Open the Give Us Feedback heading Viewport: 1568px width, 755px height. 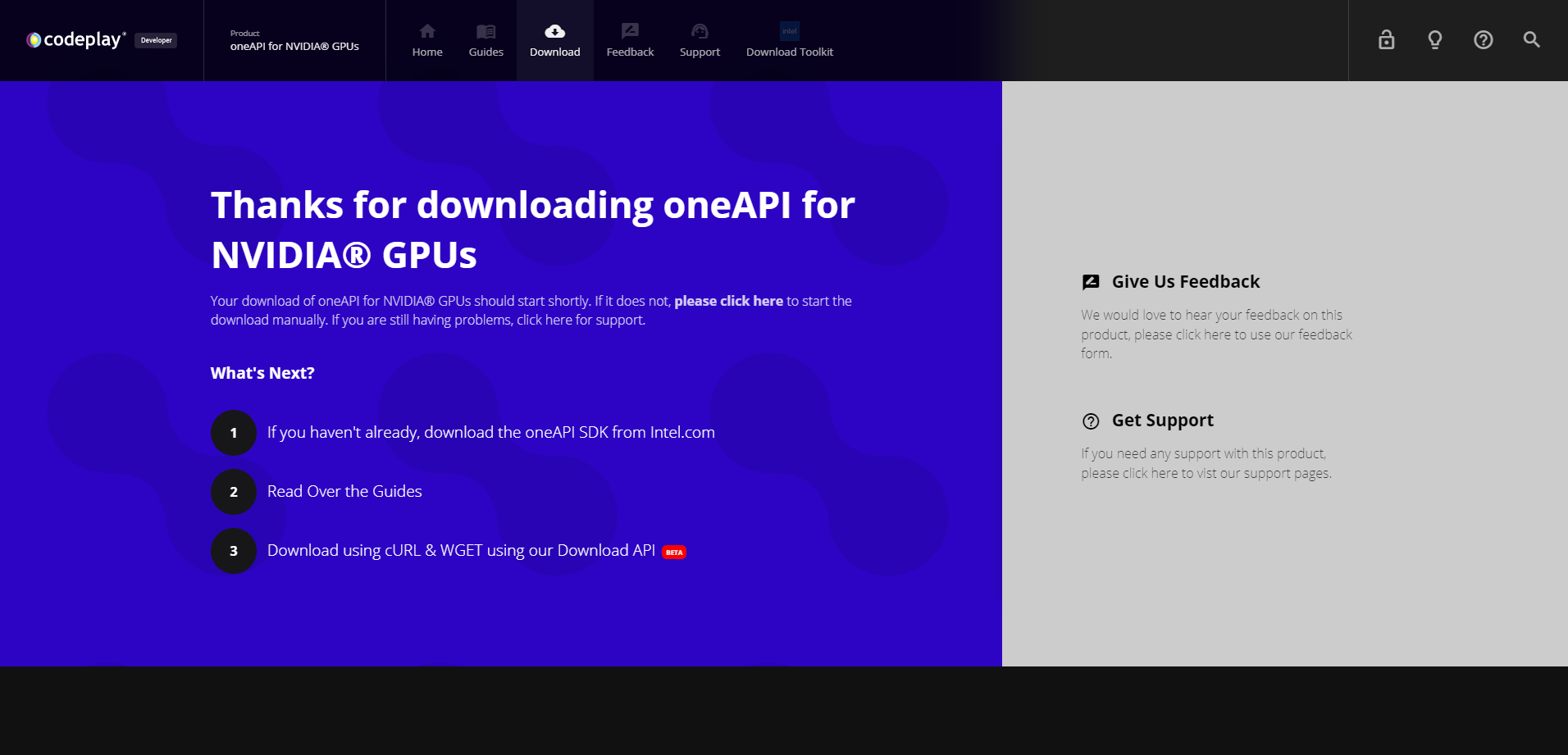coord(1185,281)
